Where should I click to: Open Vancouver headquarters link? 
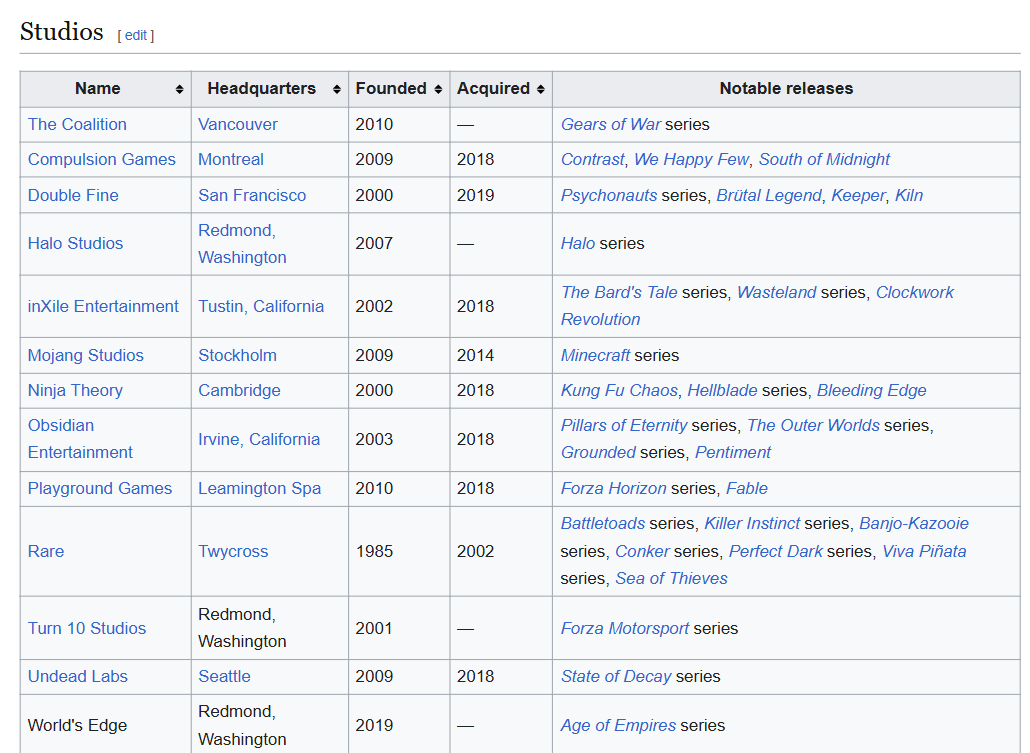coord(238,124)
